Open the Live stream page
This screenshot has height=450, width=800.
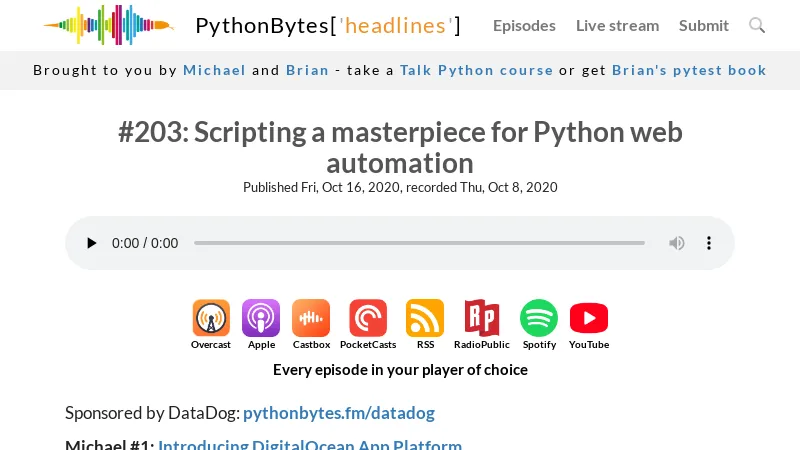617,25
